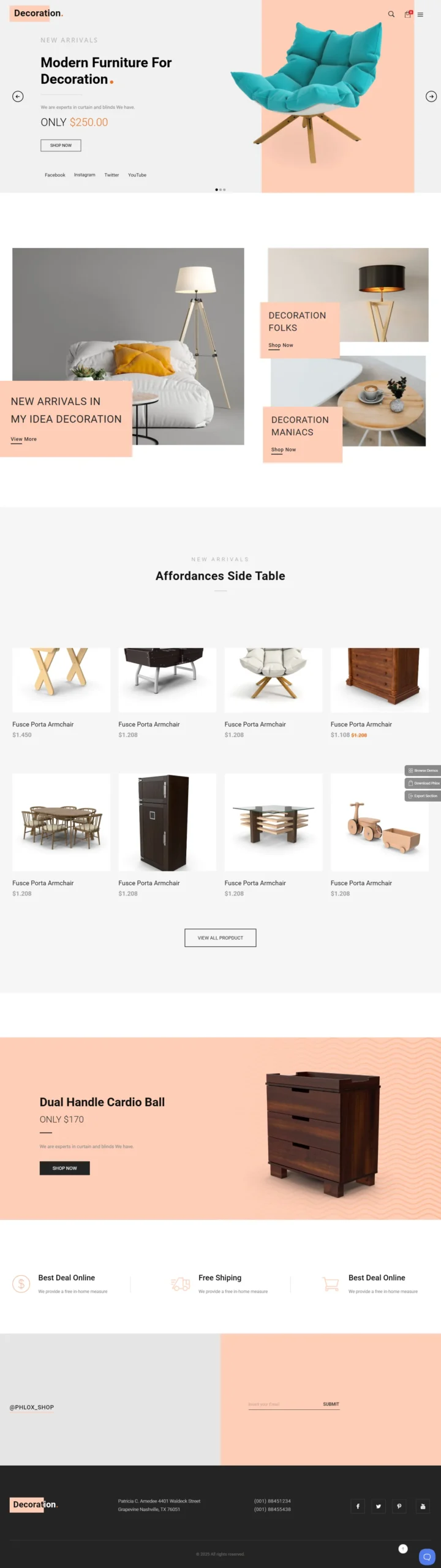Viewport: 441px width, 1568px height.
Task: Open the brown refrigerator product thumbnail
Action: tap(167, 822)
